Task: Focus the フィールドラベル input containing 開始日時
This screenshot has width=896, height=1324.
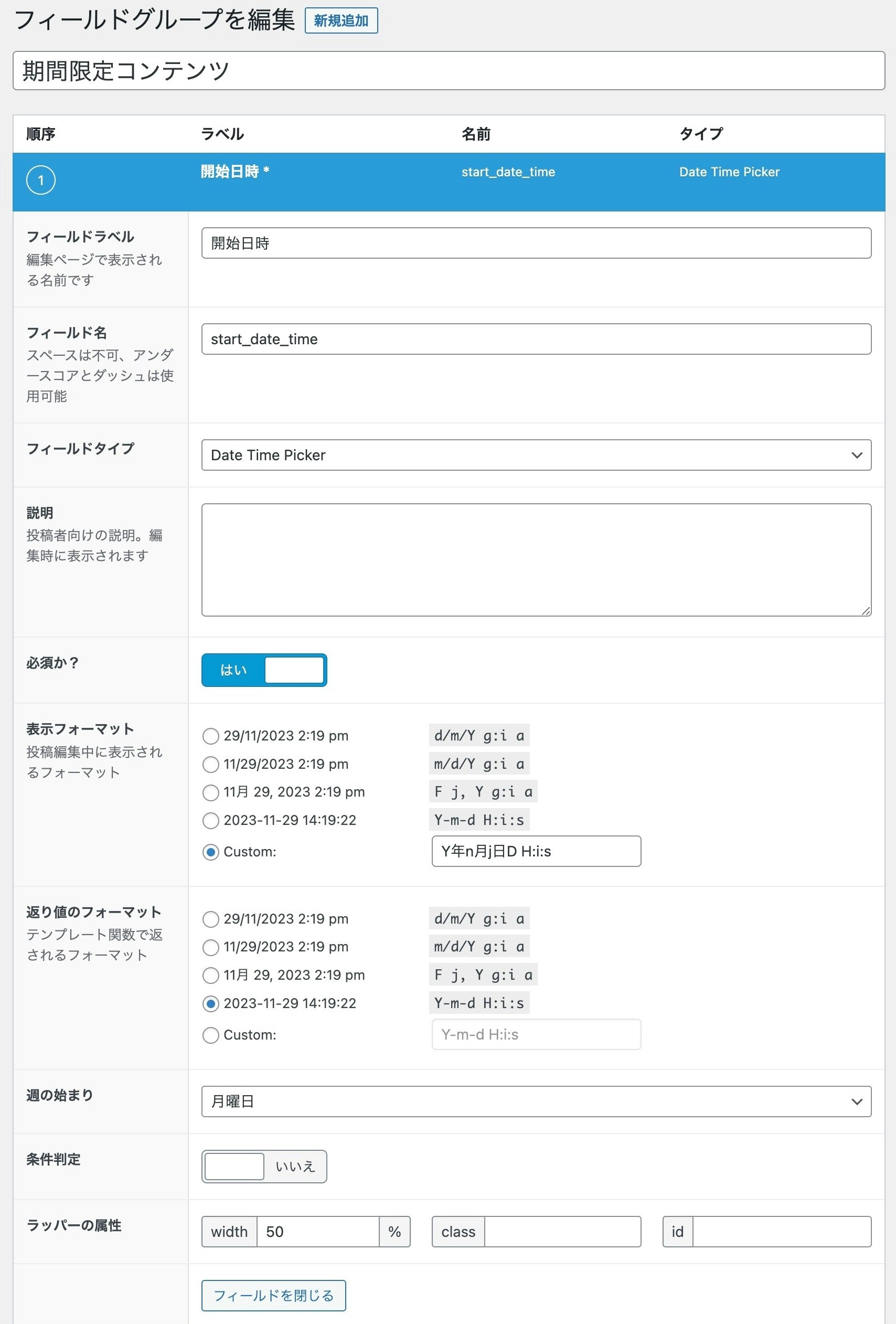Action: [536, 243]
